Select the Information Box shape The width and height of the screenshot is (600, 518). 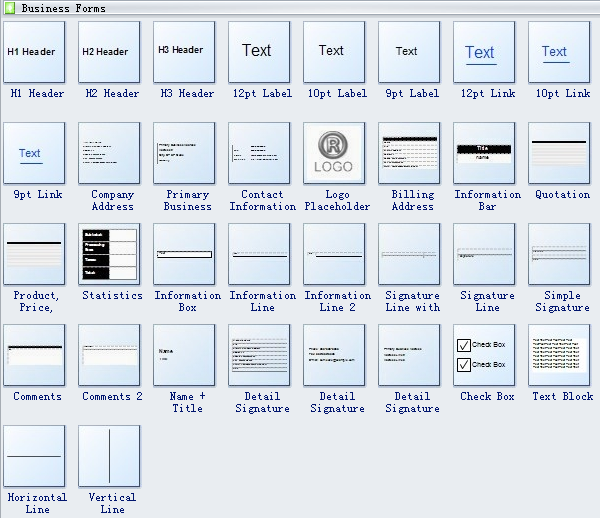point(184,254)
